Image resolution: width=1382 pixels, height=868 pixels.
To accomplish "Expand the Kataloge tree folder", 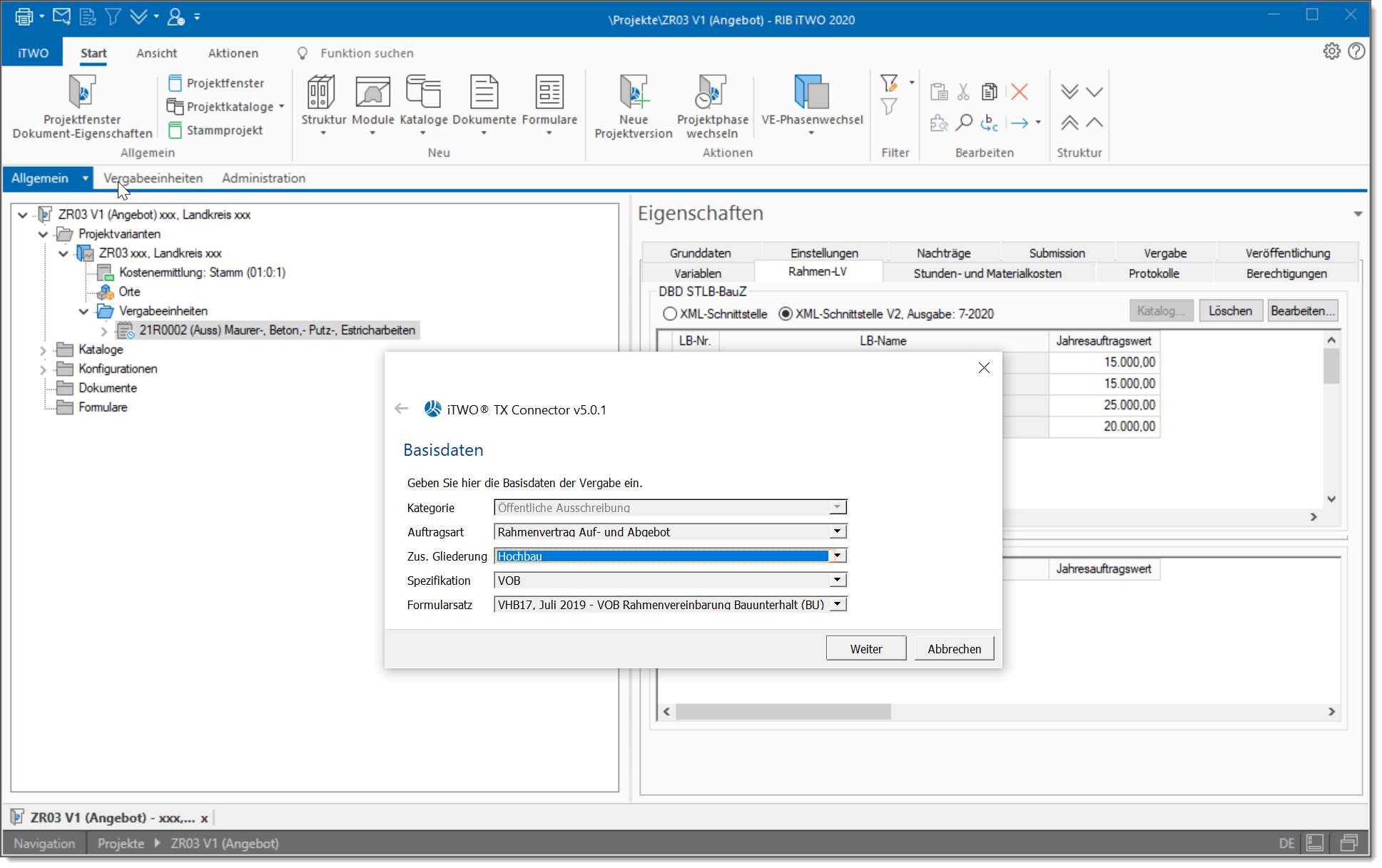I will coord(43,350).
